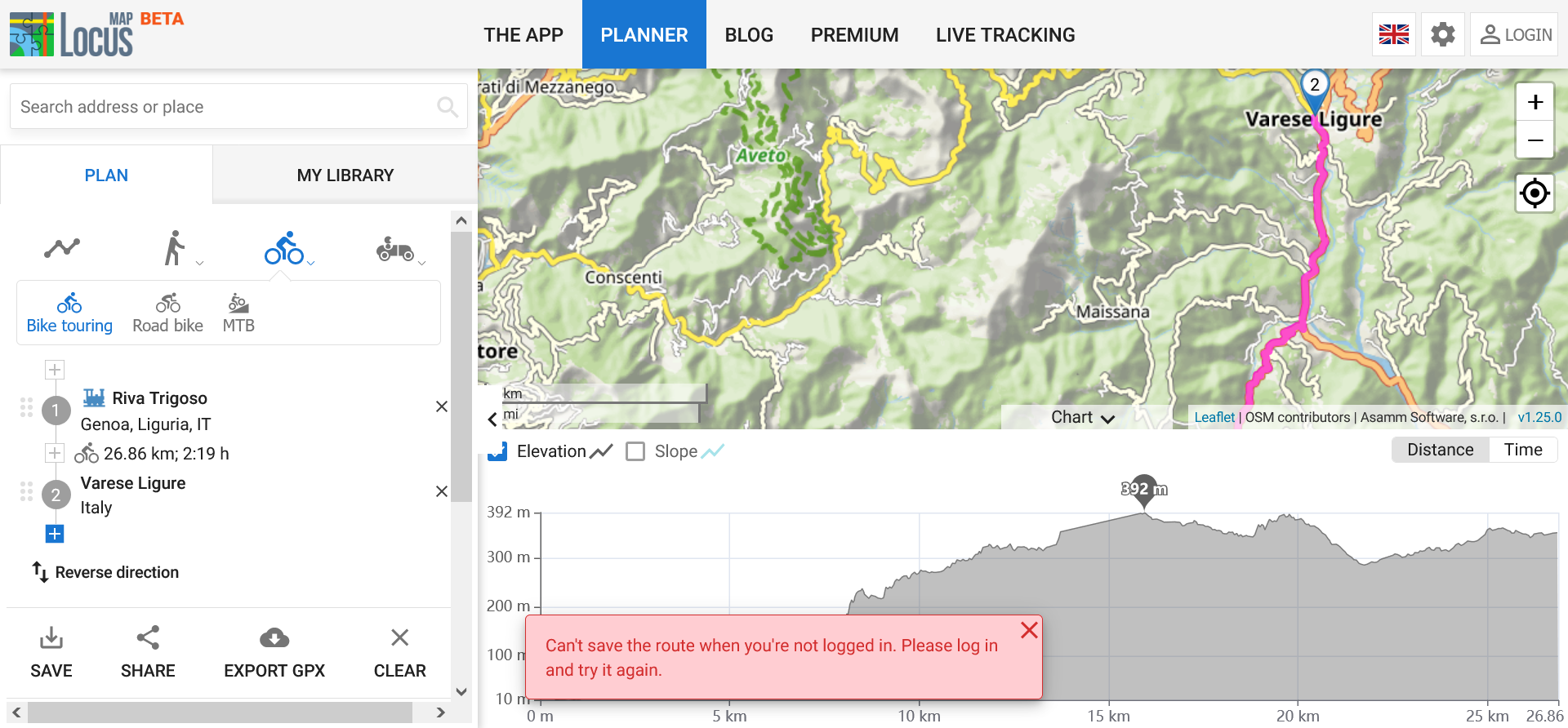Share the planned route
The height and width of the screenshot is (728, 1568).
(x=148, y=652)
